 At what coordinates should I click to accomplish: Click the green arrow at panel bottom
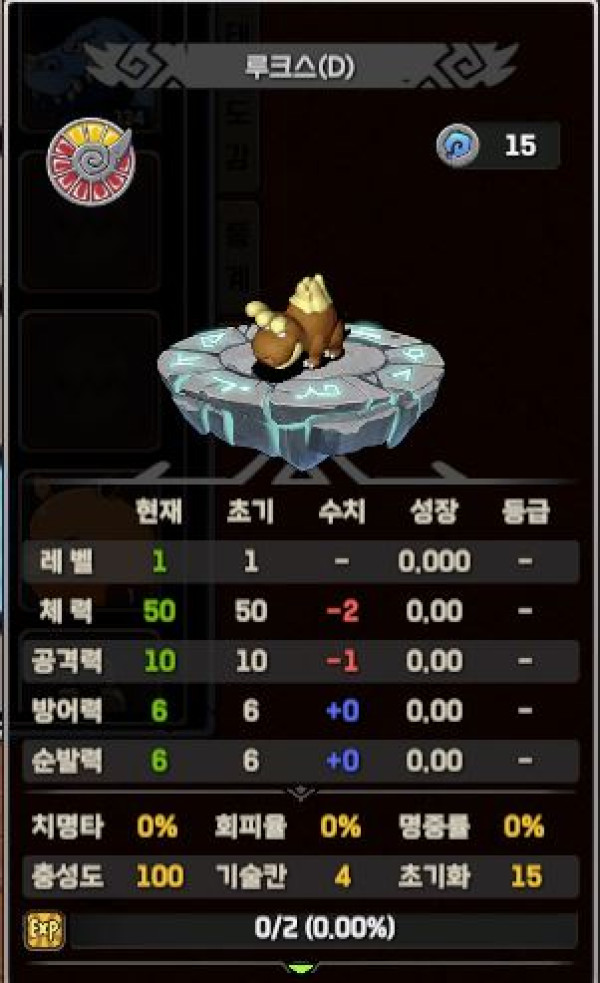coord(302,968)
